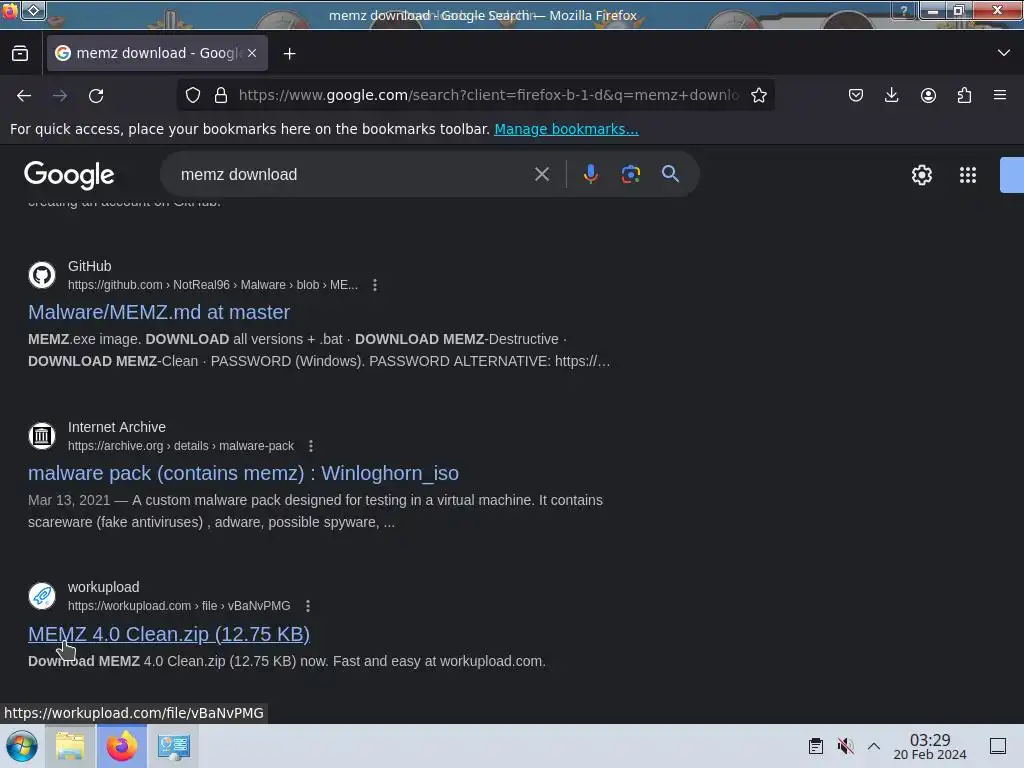This screenshot has height=768, width=1024.
Task: Open the Firefox account icon
Action: [x=928, y=95]
